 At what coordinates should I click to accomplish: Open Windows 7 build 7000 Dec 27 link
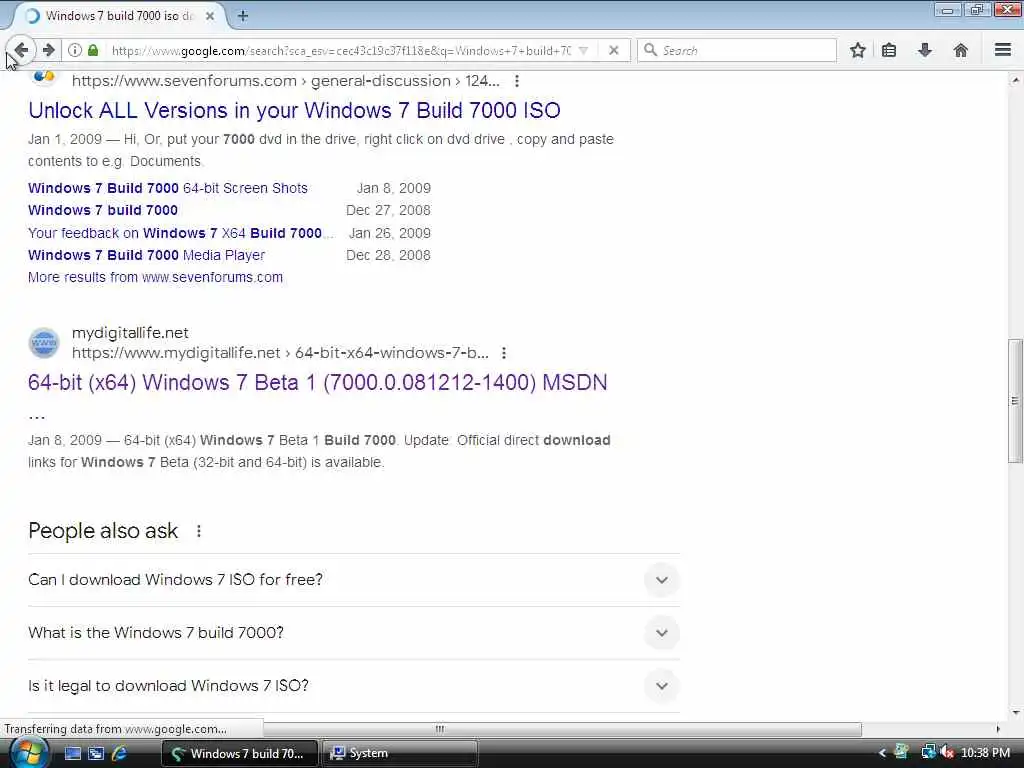click(103, 210)
